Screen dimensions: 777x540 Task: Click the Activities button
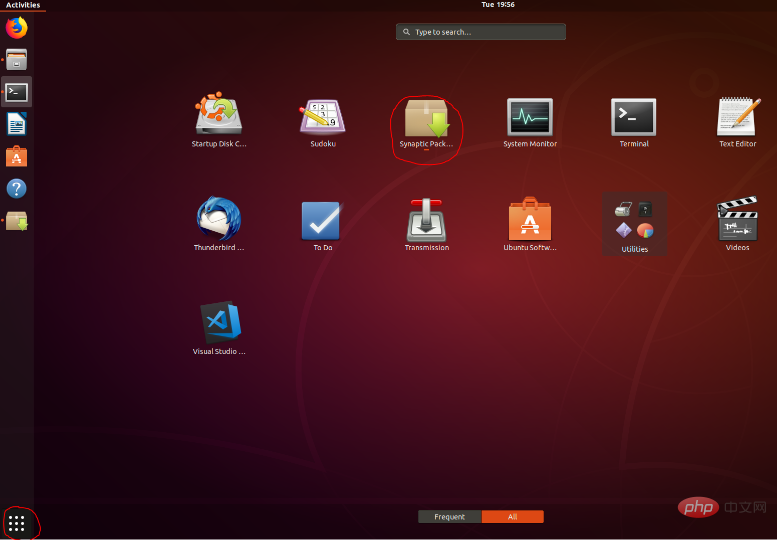click(x=23, y=5)
